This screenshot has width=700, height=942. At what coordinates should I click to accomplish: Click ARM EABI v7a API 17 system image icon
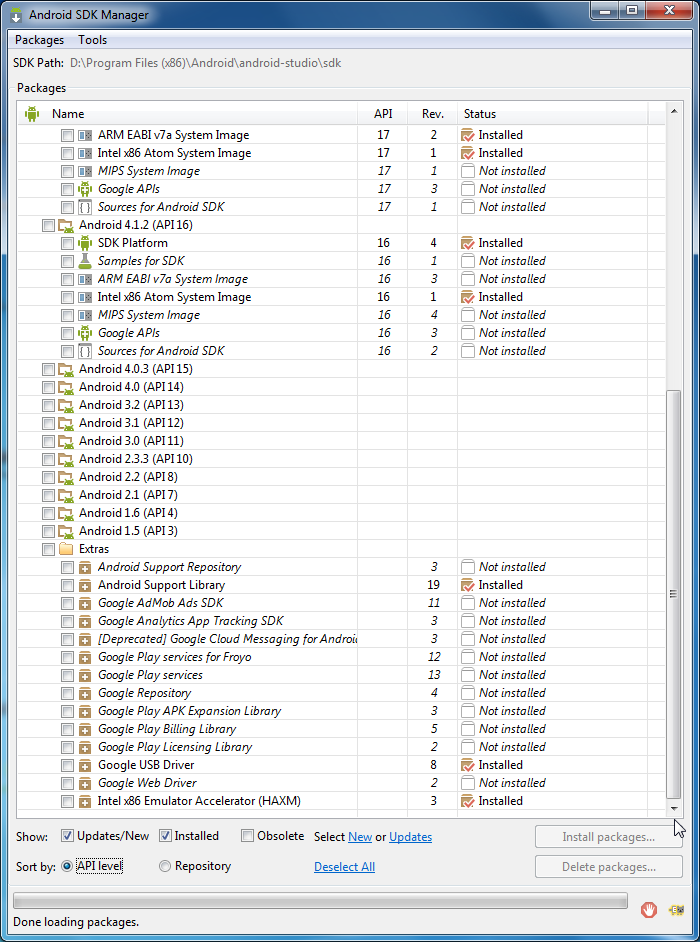click(85, 135)
